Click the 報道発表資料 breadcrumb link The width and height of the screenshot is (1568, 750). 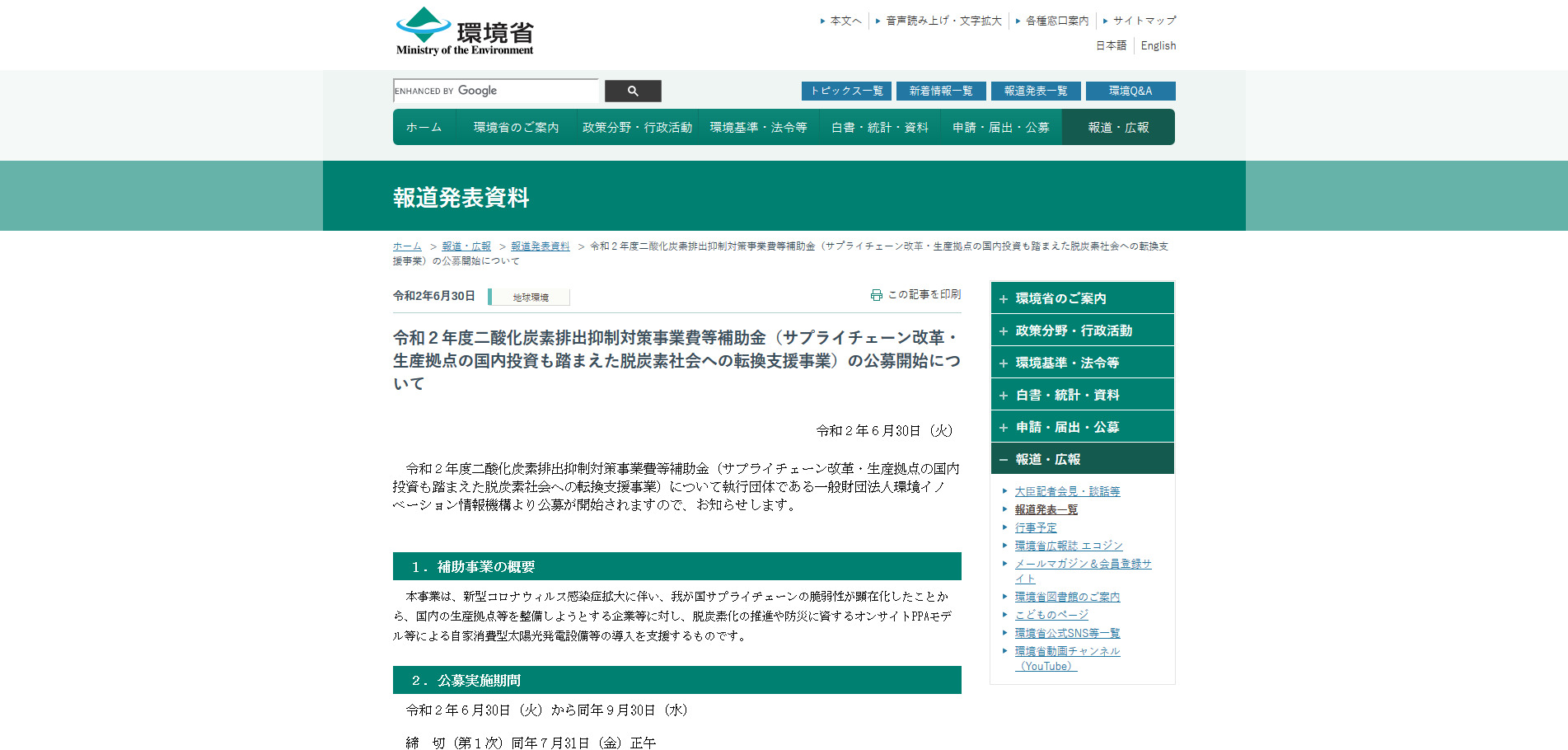coord(540,246)
